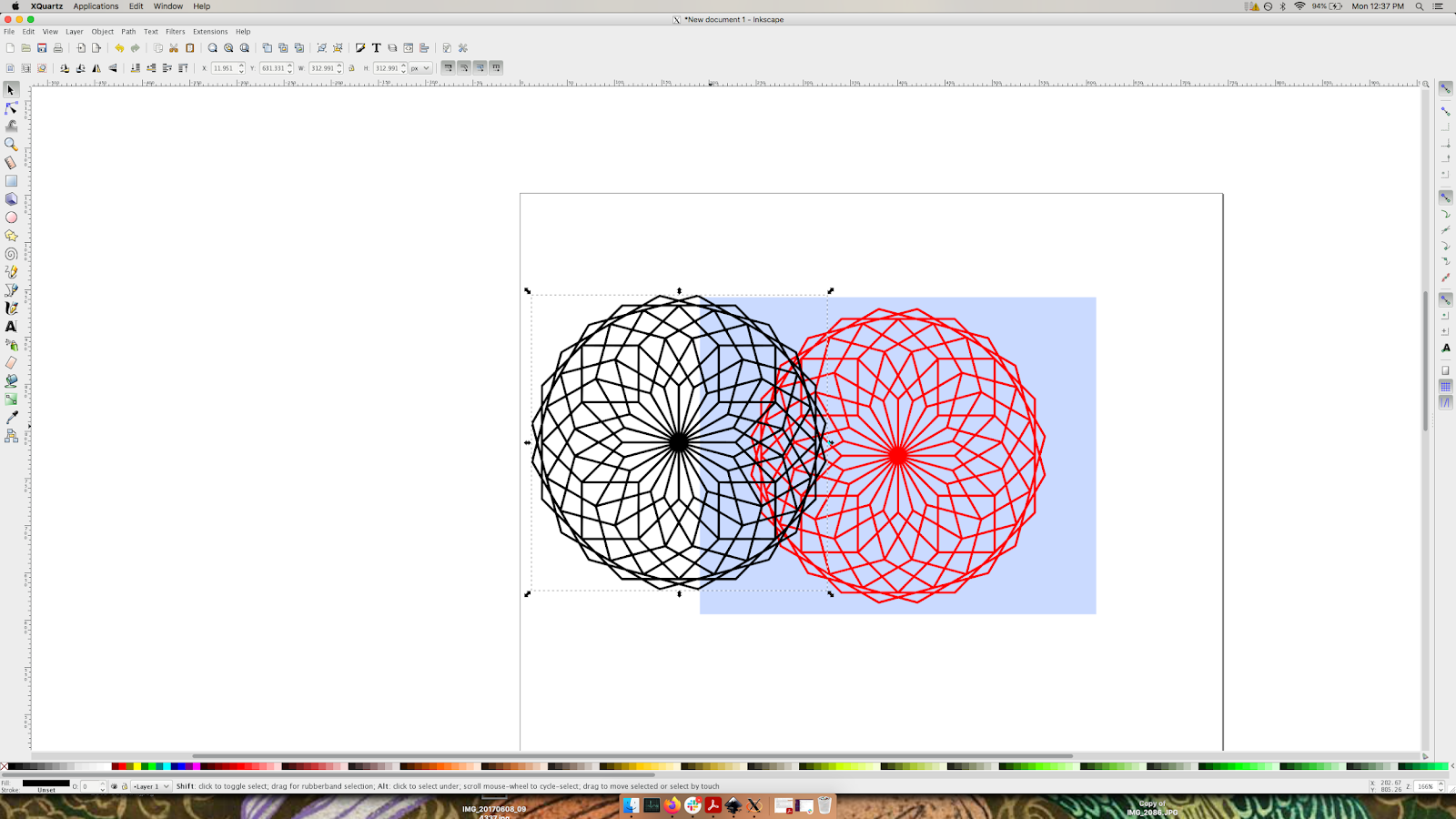Select the Spiral tool
Screen dimensions: 1456x819
point(11,253)
